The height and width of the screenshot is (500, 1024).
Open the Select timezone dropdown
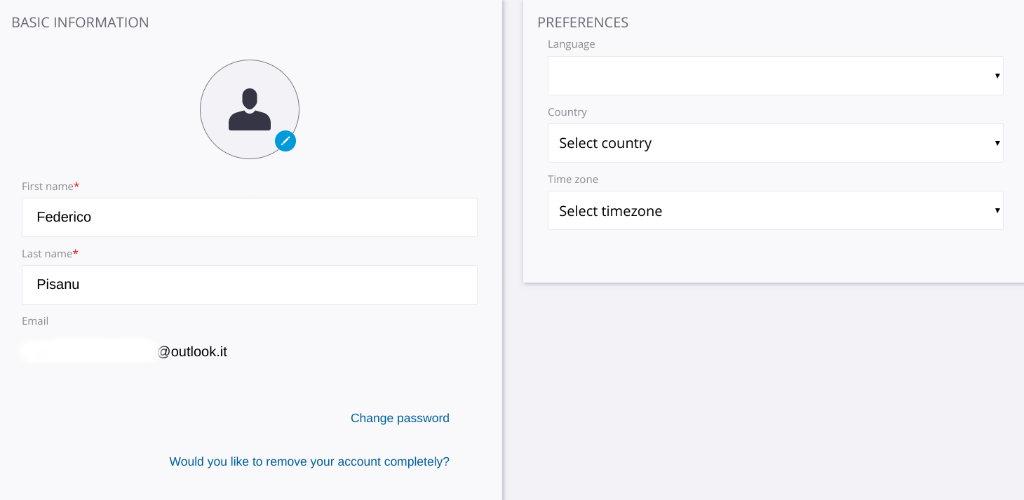775,210
